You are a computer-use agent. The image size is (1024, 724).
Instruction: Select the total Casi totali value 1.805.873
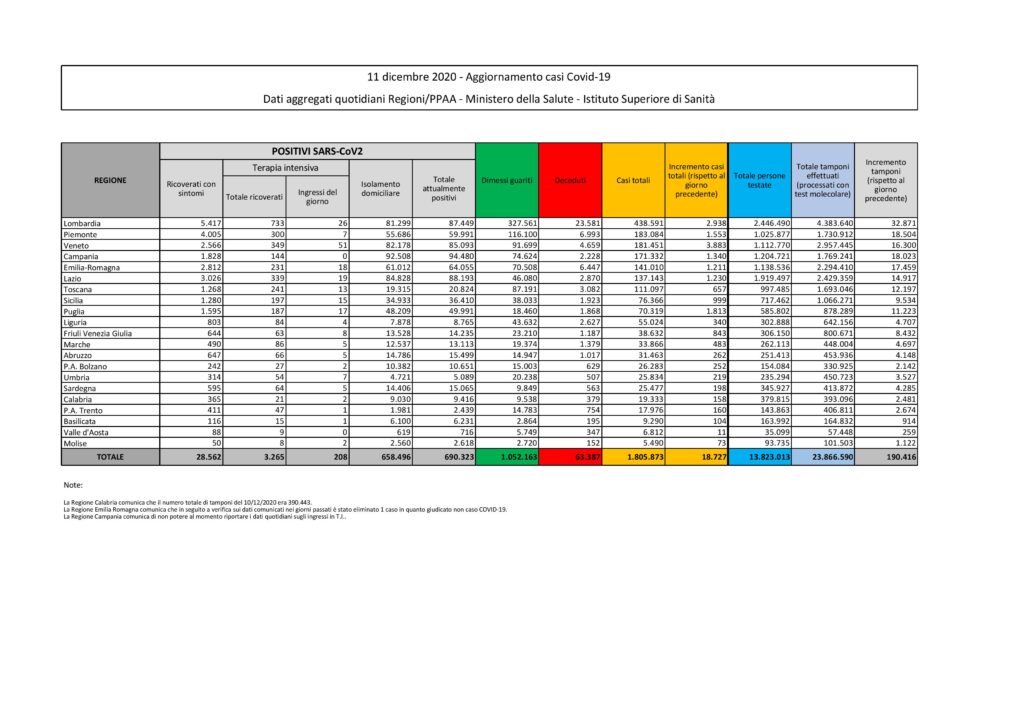(632, 455)
